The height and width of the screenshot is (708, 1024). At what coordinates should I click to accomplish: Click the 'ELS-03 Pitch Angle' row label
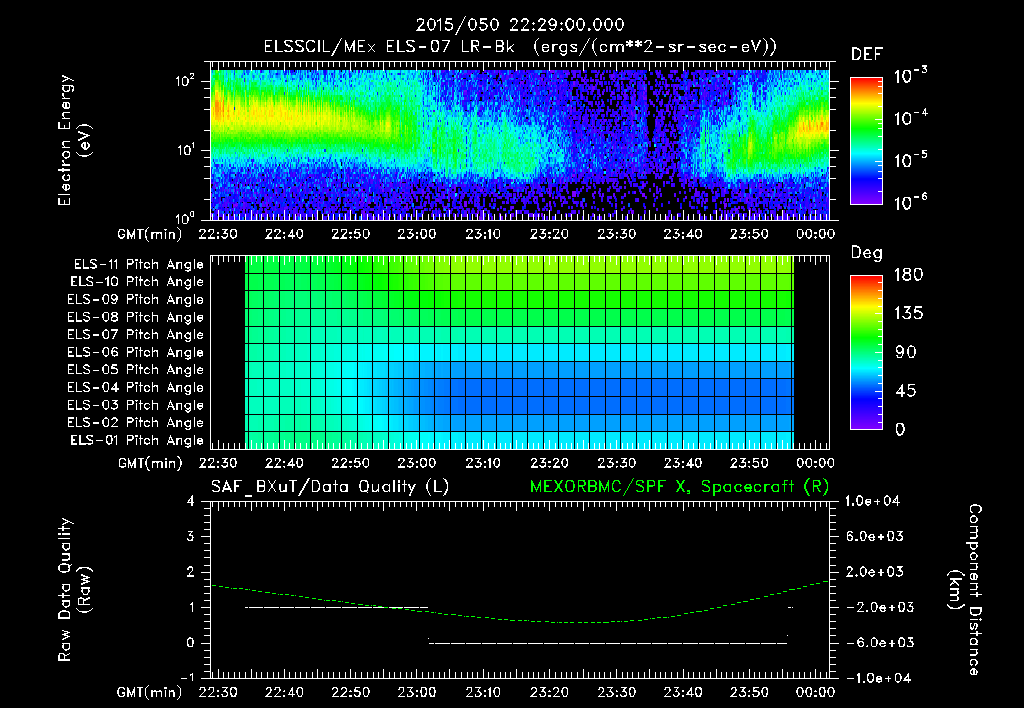pos(135,405)
